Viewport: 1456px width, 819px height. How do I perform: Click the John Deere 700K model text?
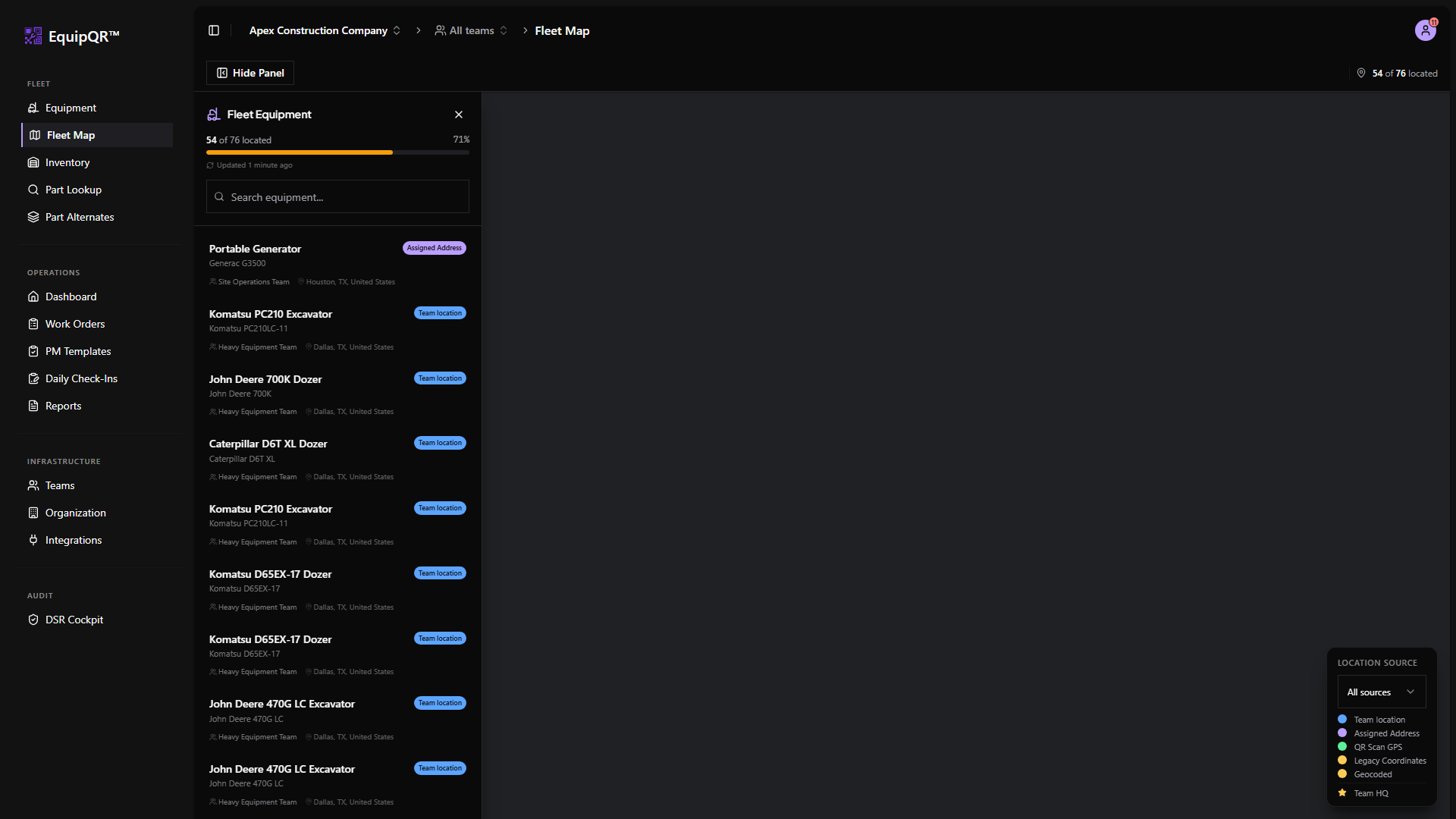pyautogui.click(x=240, y=394)
